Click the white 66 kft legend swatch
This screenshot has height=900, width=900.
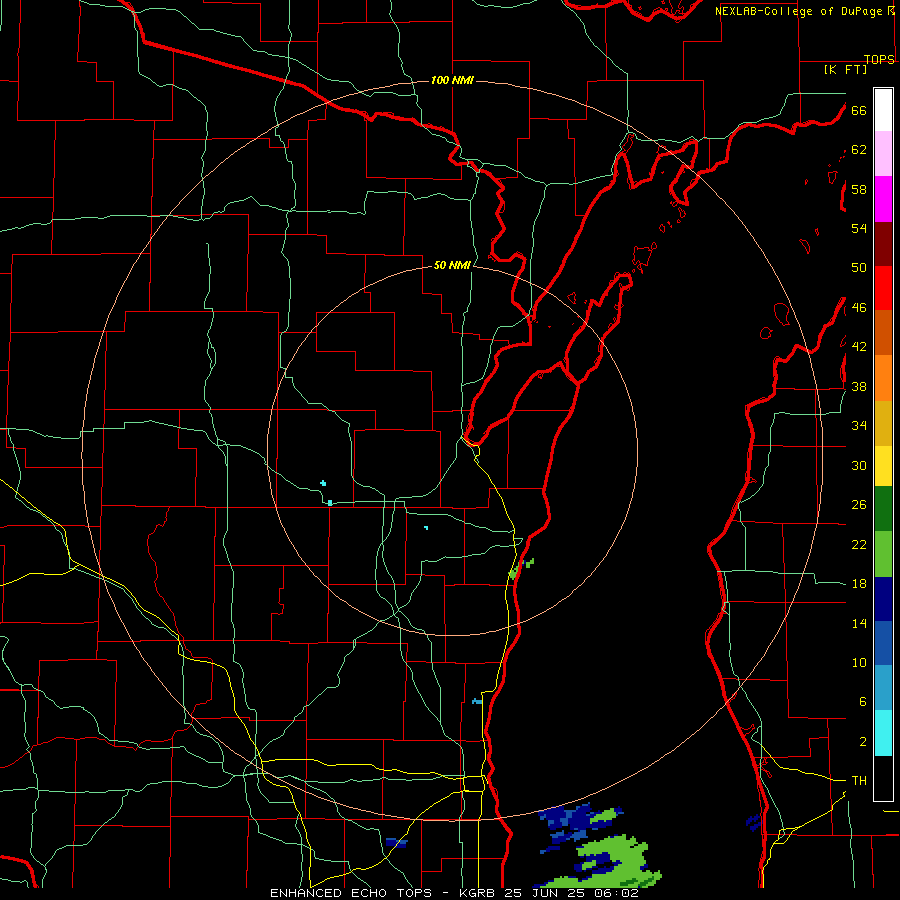(x=883, y=110)
